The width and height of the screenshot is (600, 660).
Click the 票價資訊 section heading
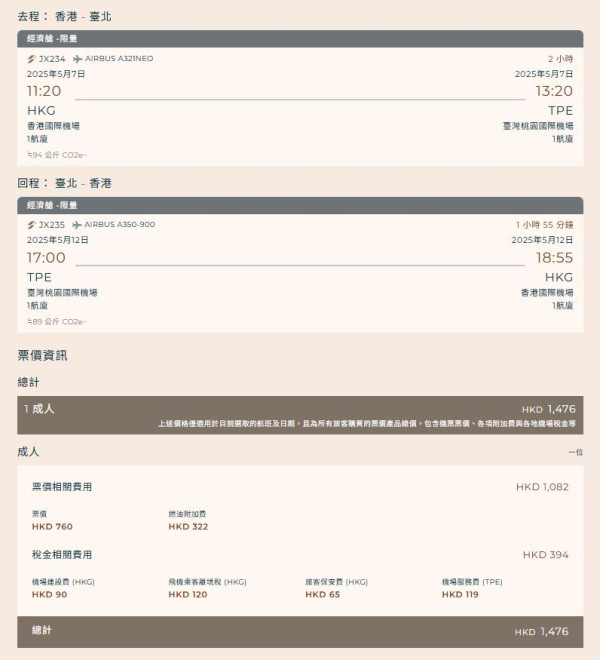42,355
